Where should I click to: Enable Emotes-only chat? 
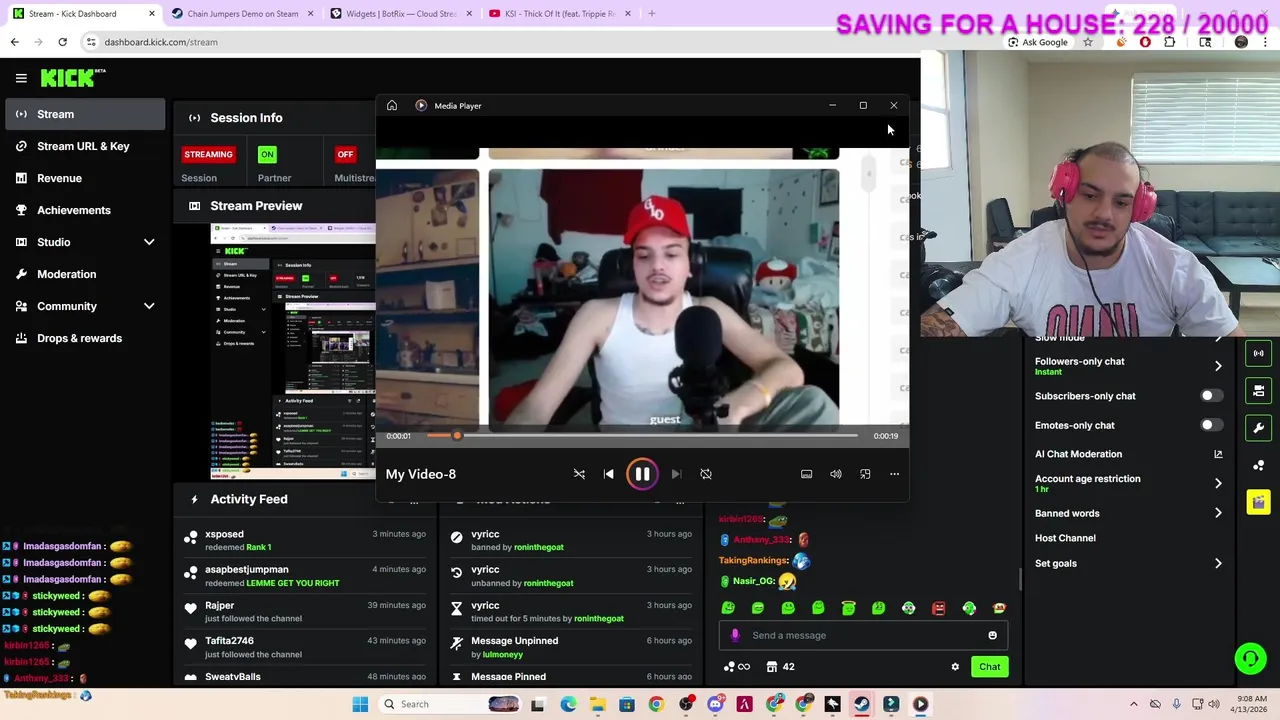tap(1210, 425)
